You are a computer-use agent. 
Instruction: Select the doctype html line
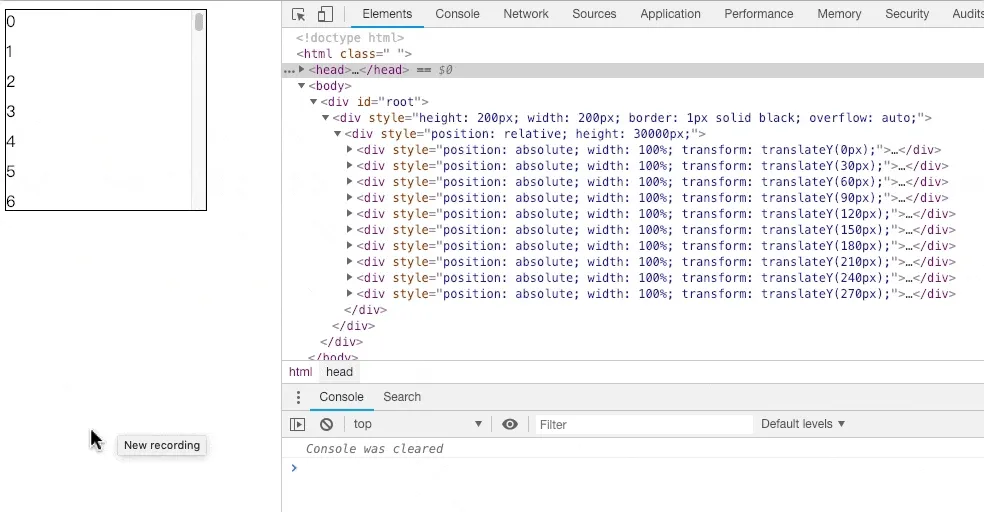point(350,38)
